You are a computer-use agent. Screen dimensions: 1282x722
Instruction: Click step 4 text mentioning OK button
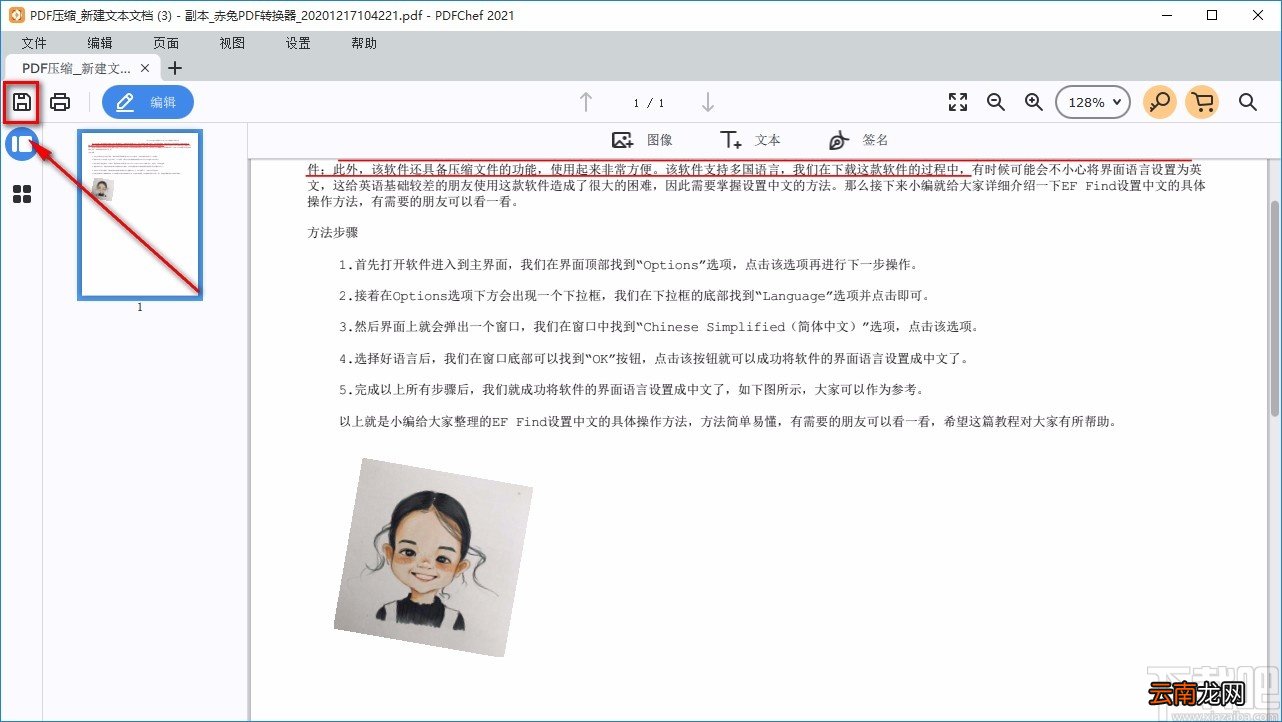point(654,358)
